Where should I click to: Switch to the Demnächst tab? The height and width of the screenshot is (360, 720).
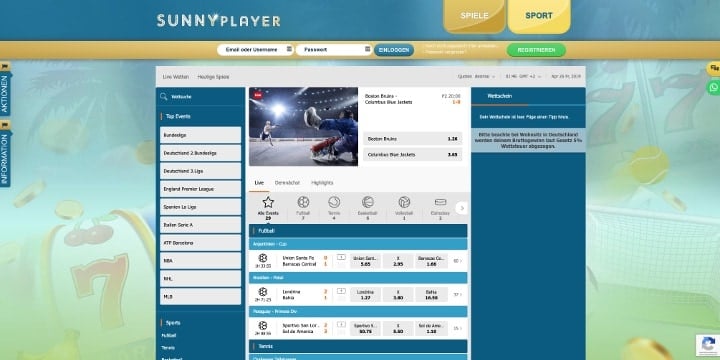click(287, 183)
